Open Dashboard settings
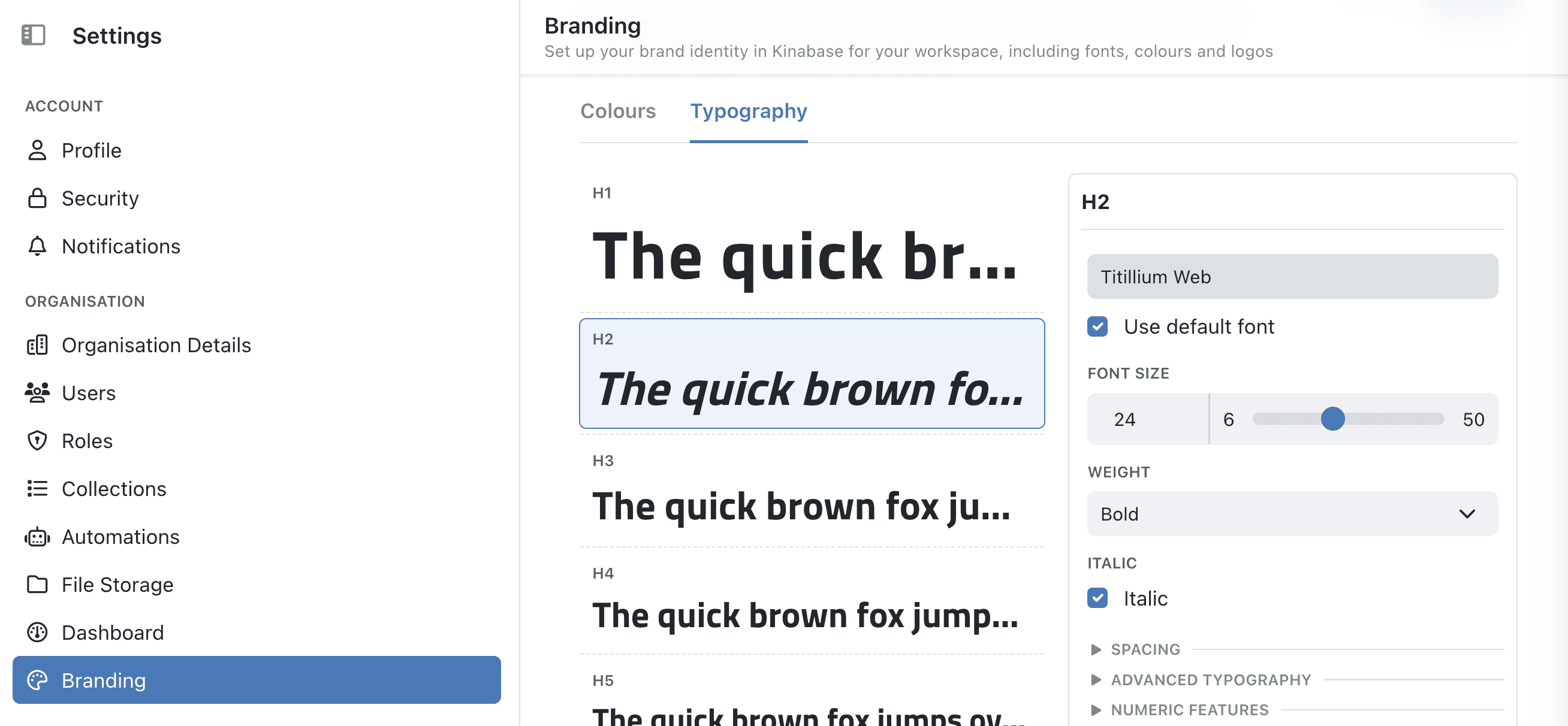The width and height of the screenshot is (1568, 726). point(257,633)
